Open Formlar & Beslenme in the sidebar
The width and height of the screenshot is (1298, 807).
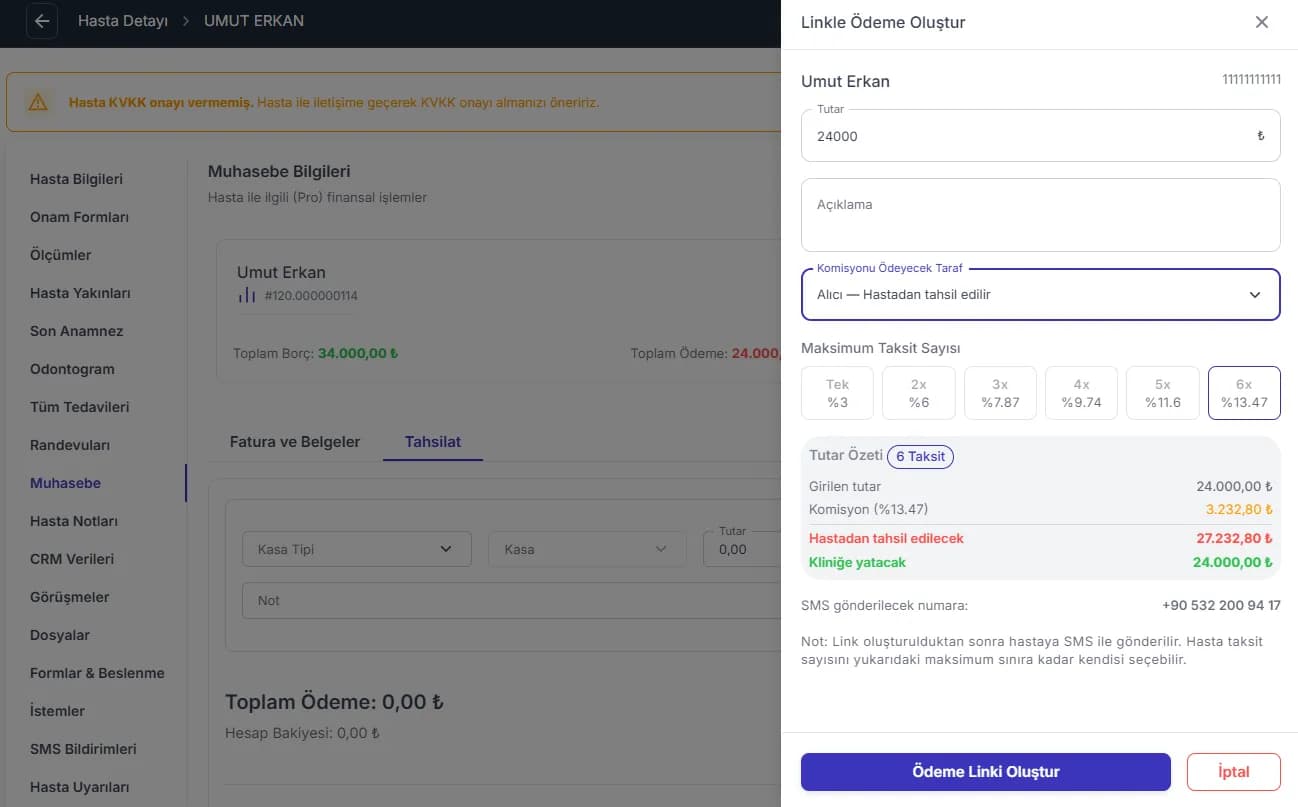coord(97,673)
